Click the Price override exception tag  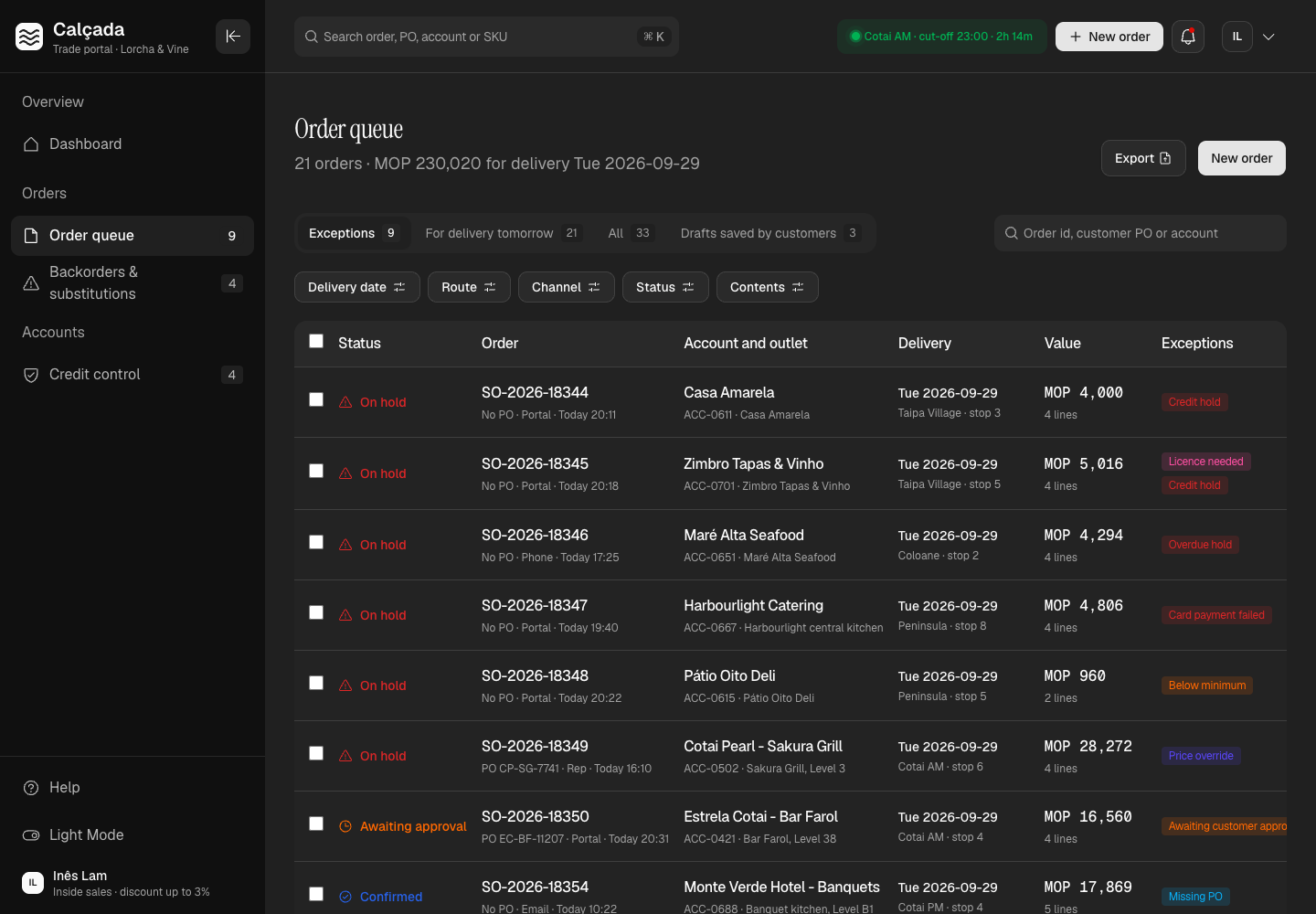(1201, 756)
